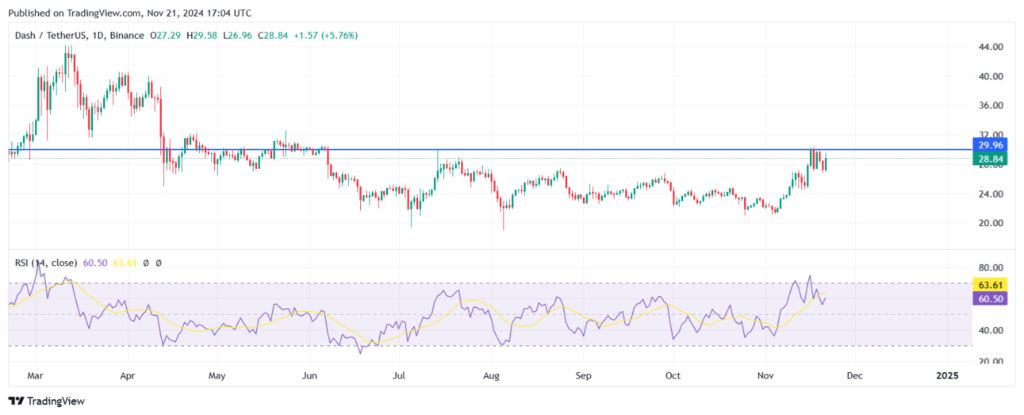Viewport: 1024px width, 415px height.
Task: Click the 2025 label on time axis
Action: 947,376
